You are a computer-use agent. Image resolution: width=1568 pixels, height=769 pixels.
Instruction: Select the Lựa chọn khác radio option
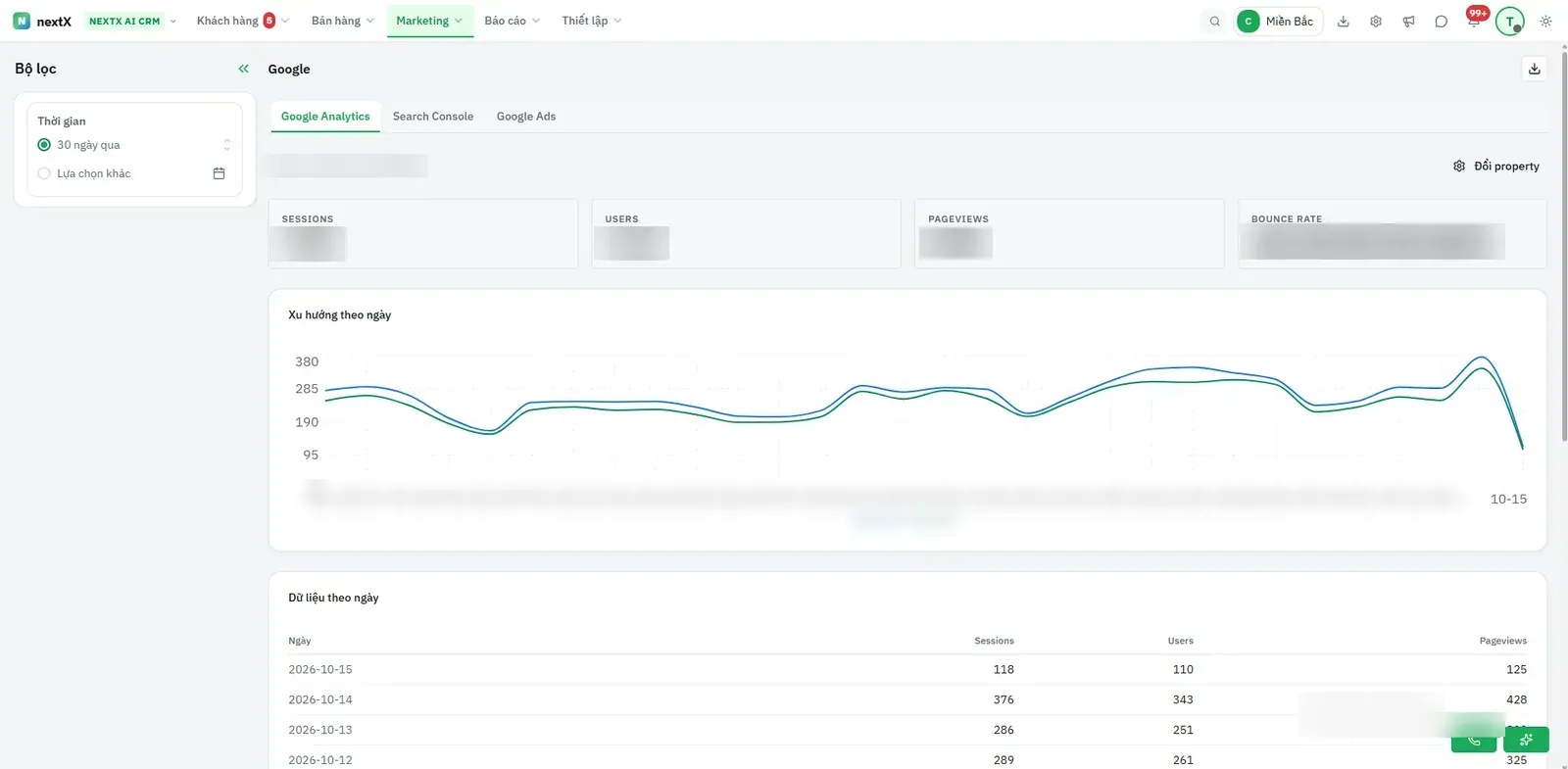coord(44,173)
